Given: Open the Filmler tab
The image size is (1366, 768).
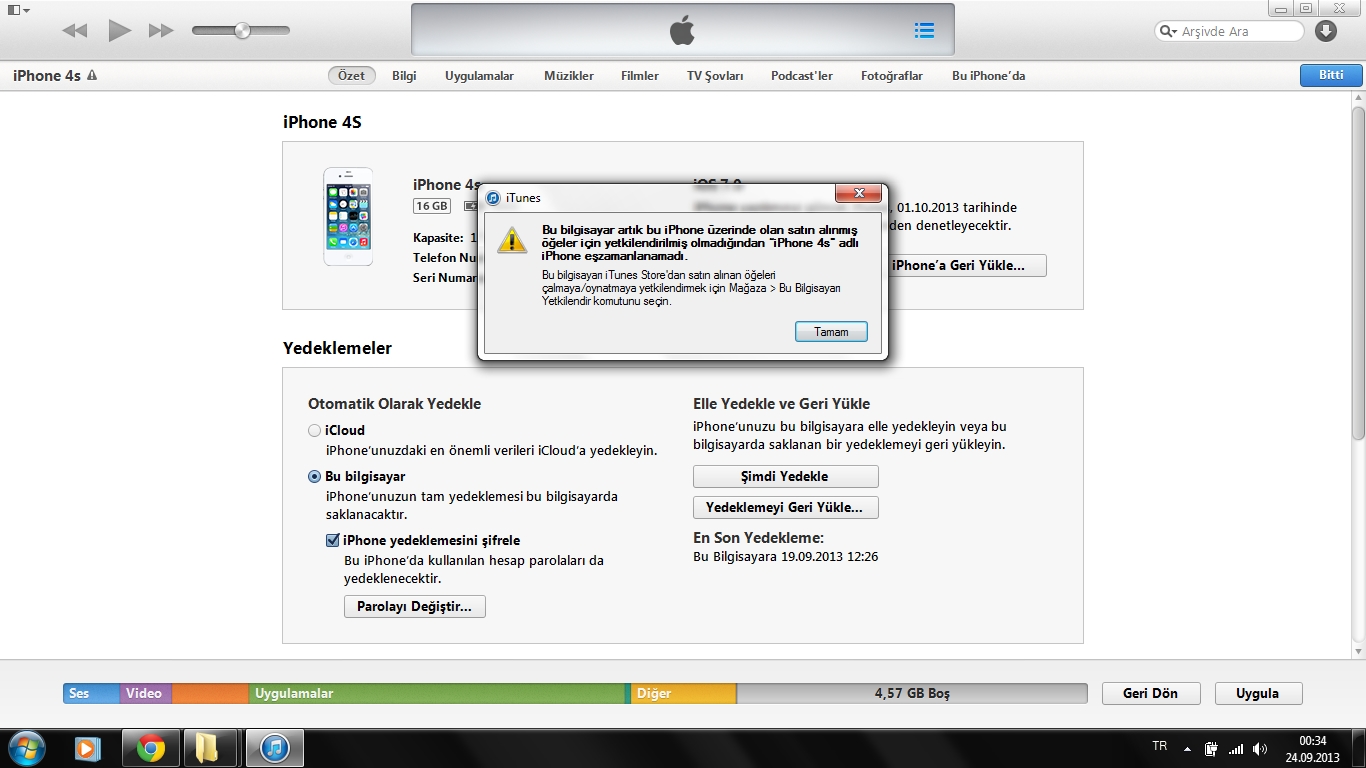Looking at the screenshot, I should pos(640,76).
